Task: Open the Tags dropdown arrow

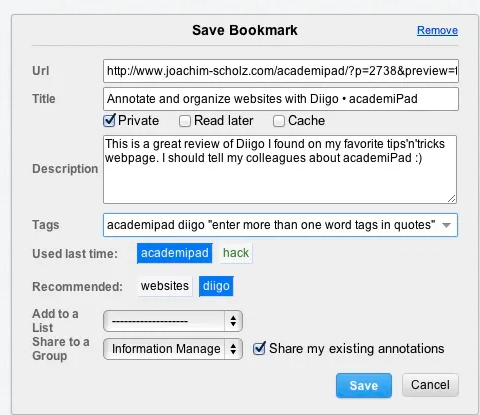Action: (446, 225)
